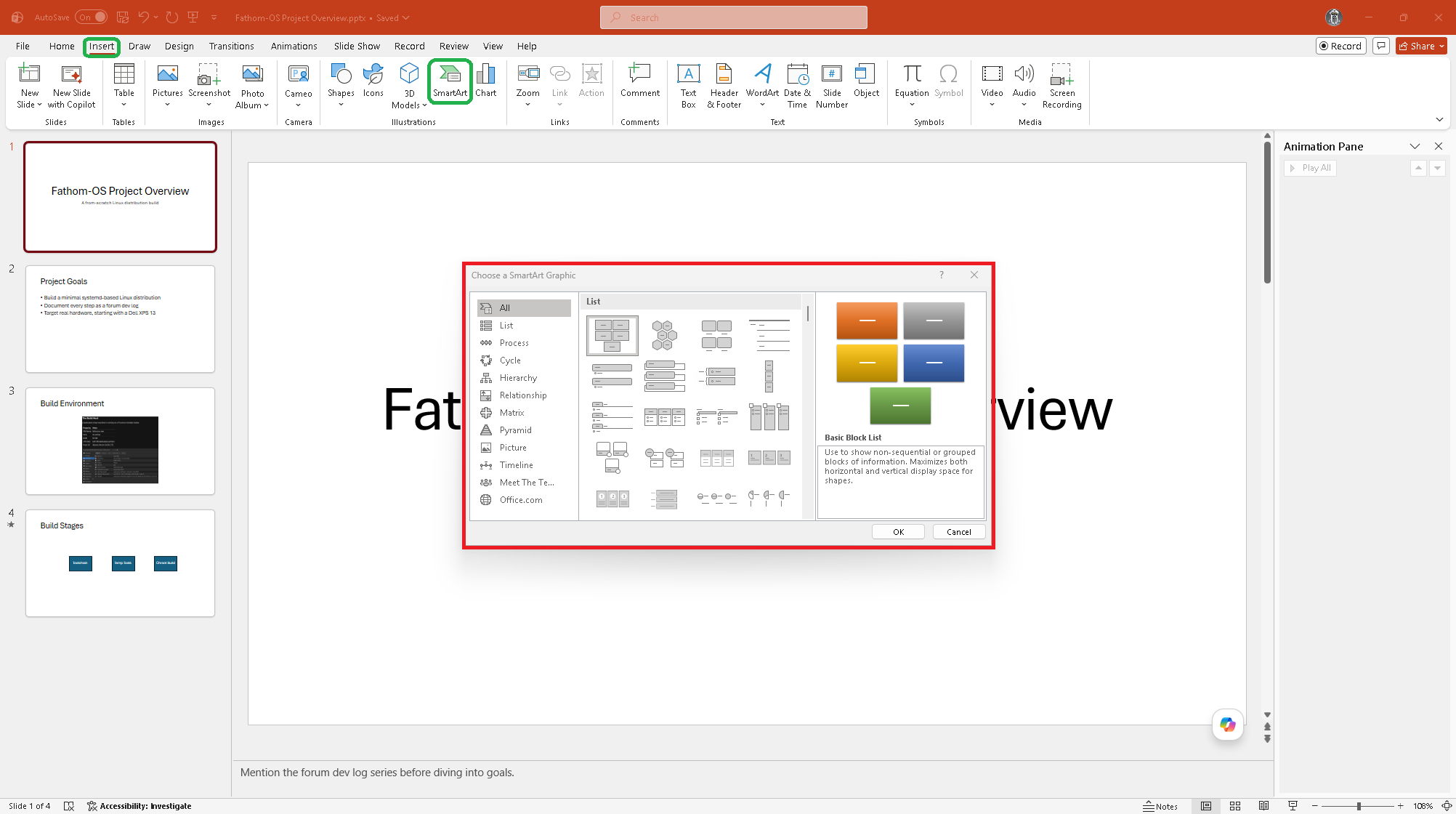Start a Screen Recording

(x=1061, y=86)
